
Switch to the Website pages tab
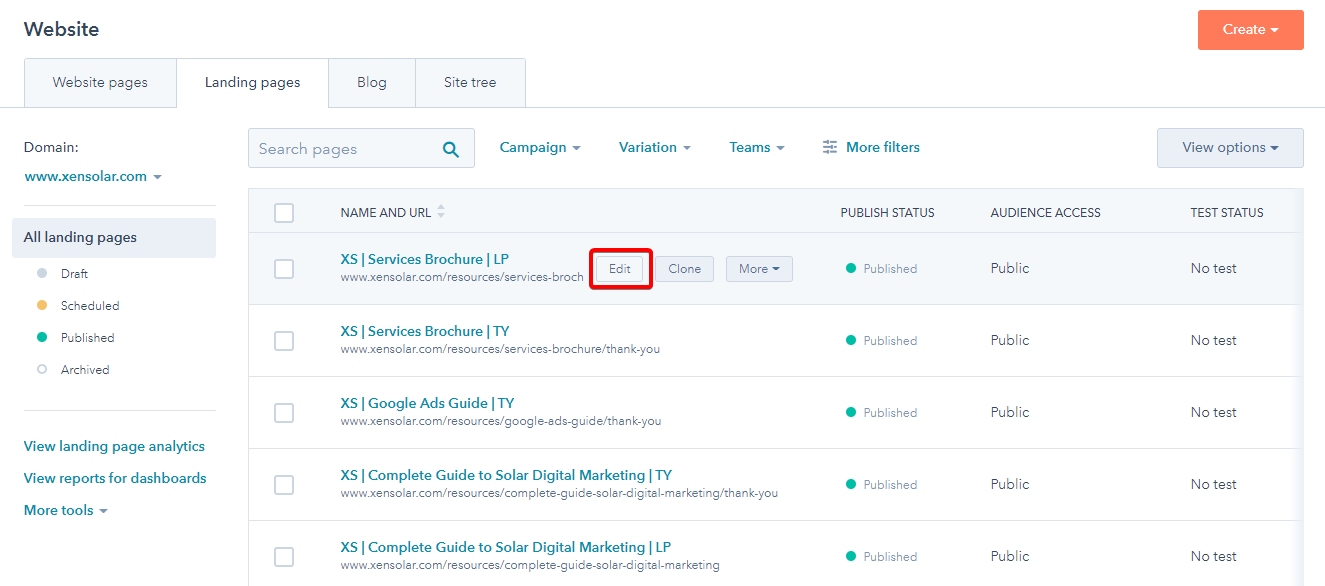[x=100, y=83]
